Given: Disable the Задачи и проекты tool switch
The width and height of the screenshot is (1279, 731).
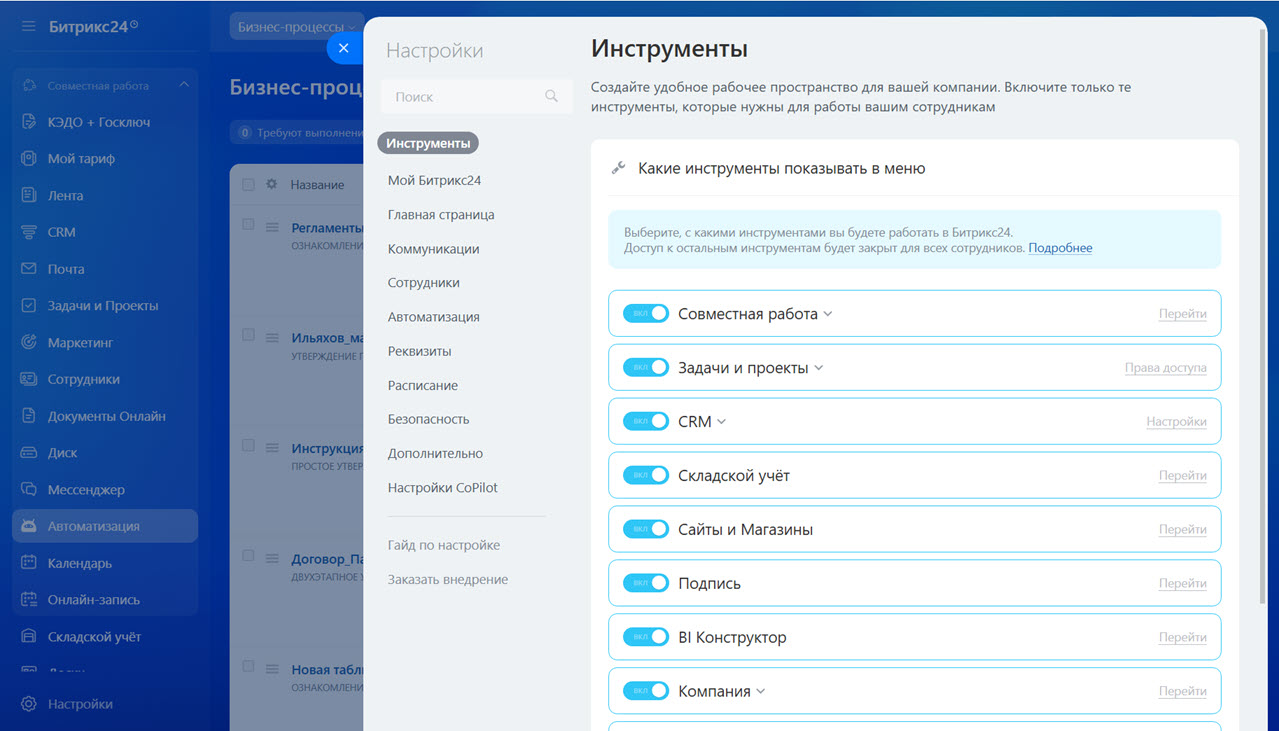Looking at the screenshot, I should [646, 368].
